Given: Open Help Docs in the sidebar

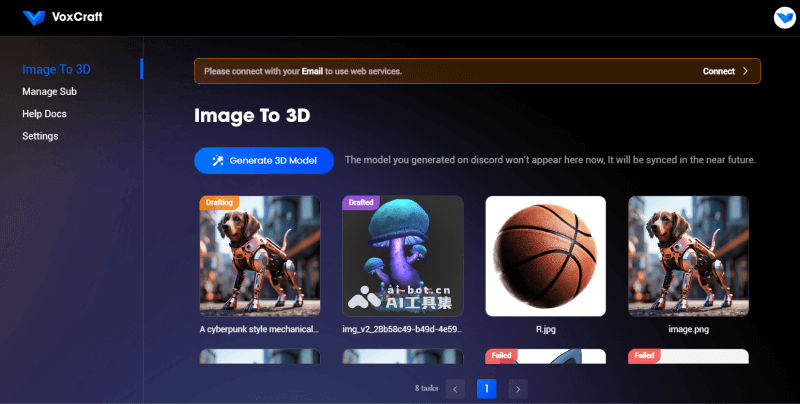Looking at the screenshot, I should coord(44,114).
